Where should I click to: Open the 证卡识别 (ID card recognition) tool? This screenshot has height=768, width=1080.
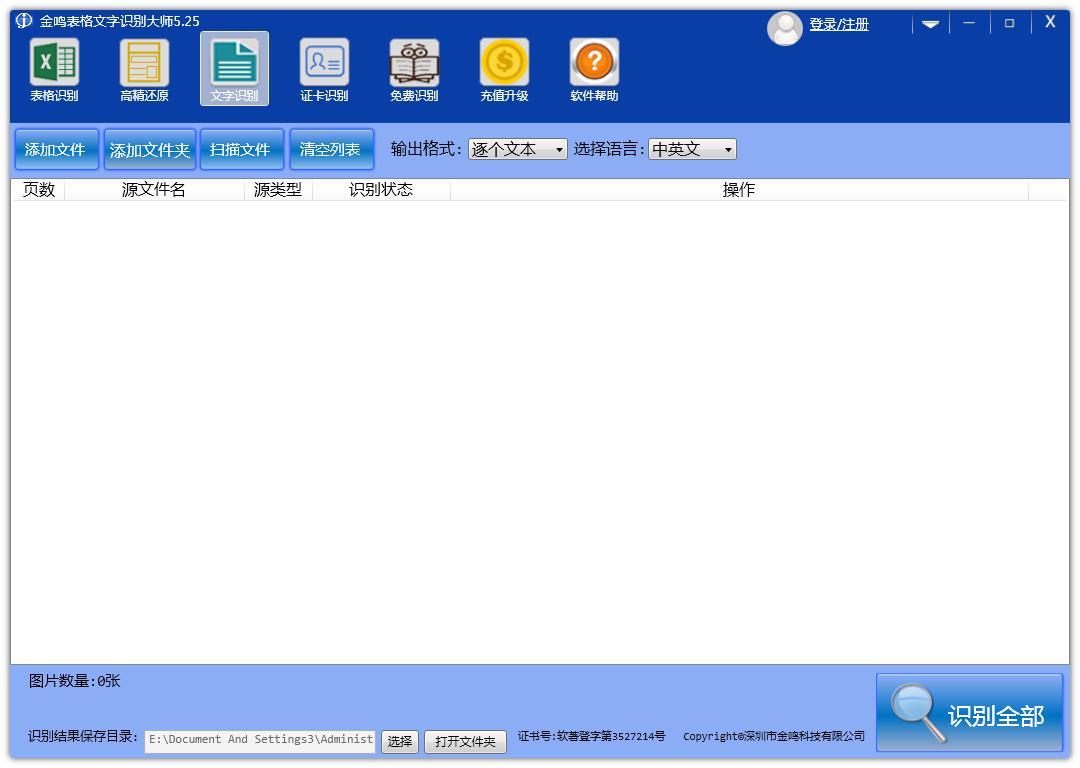[324, 68]
